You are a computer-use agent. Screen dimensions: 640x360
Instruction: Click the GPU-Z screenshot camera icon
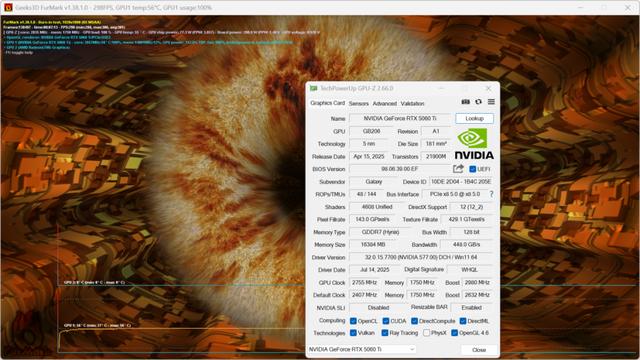pos(465,102)
